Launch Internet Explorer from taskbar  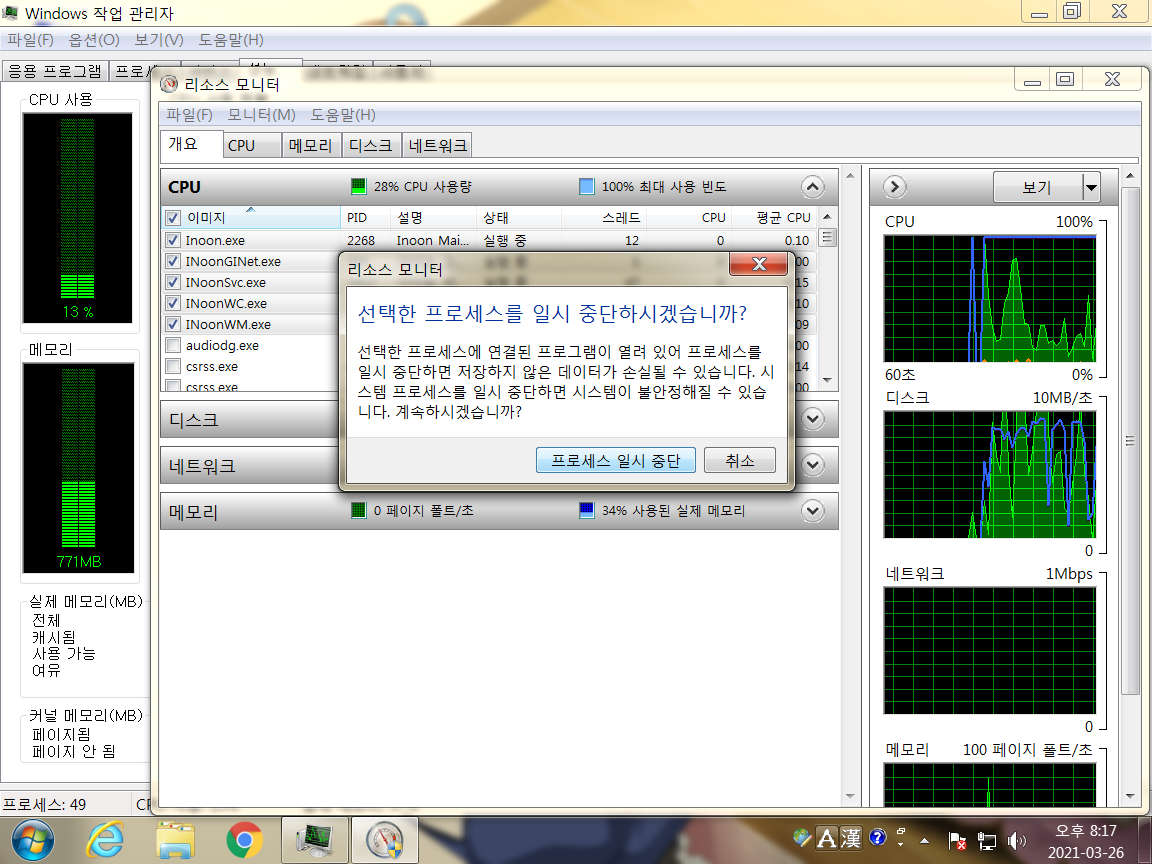tap(104, 840)
